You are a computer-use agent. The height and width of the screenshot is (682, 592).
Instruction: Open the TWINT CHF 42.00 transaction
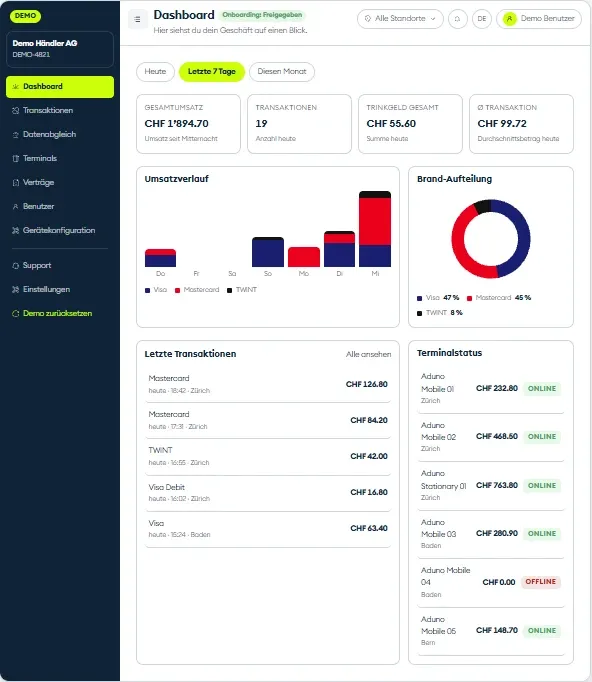(268, 457)
